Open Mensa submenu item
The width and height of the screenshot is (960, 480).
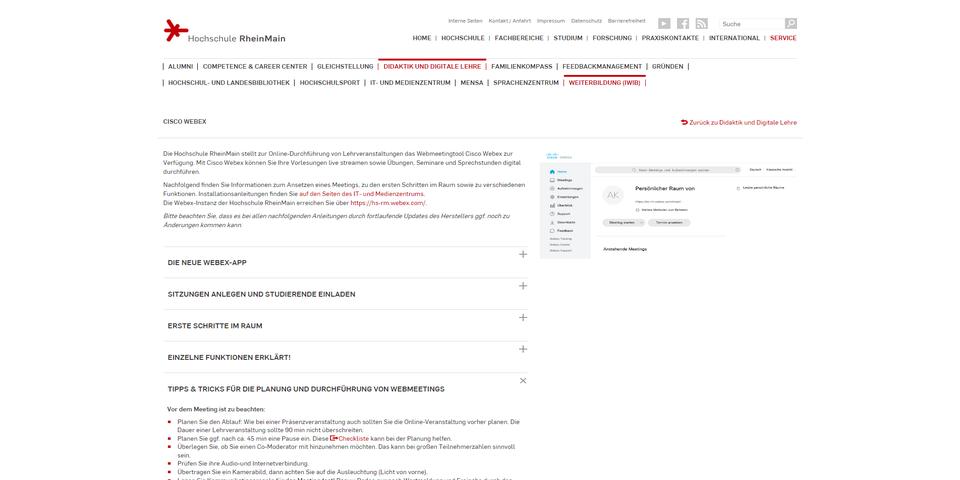[472, 83]
